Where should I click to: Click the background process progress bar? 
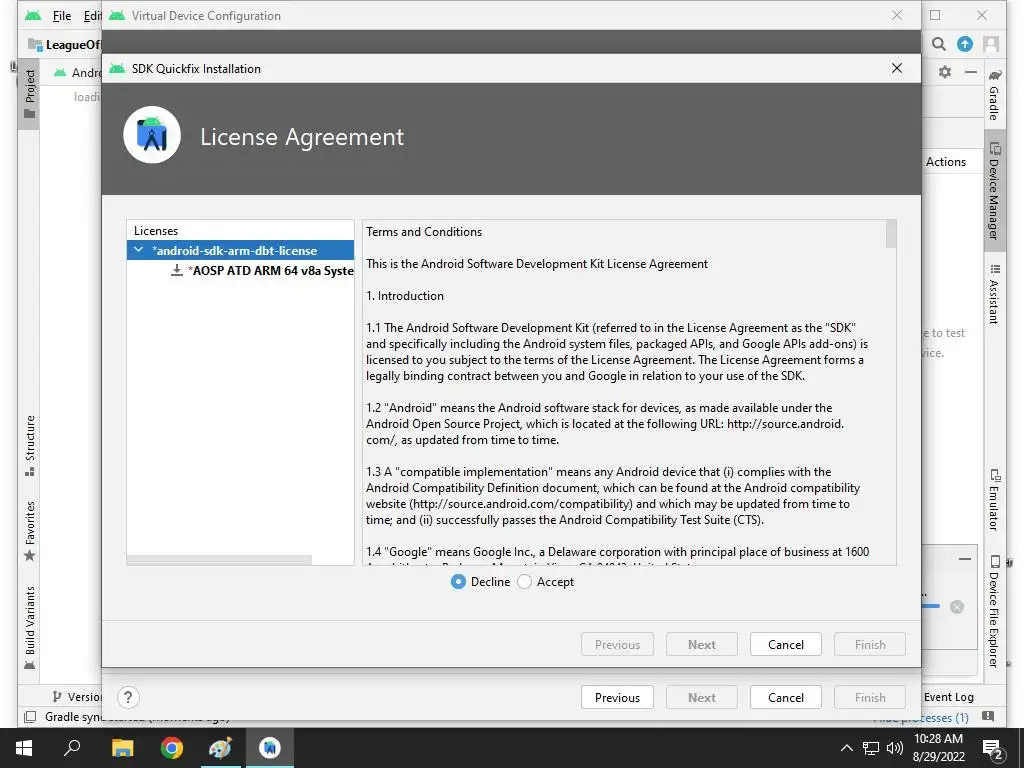tap(931, 606)
